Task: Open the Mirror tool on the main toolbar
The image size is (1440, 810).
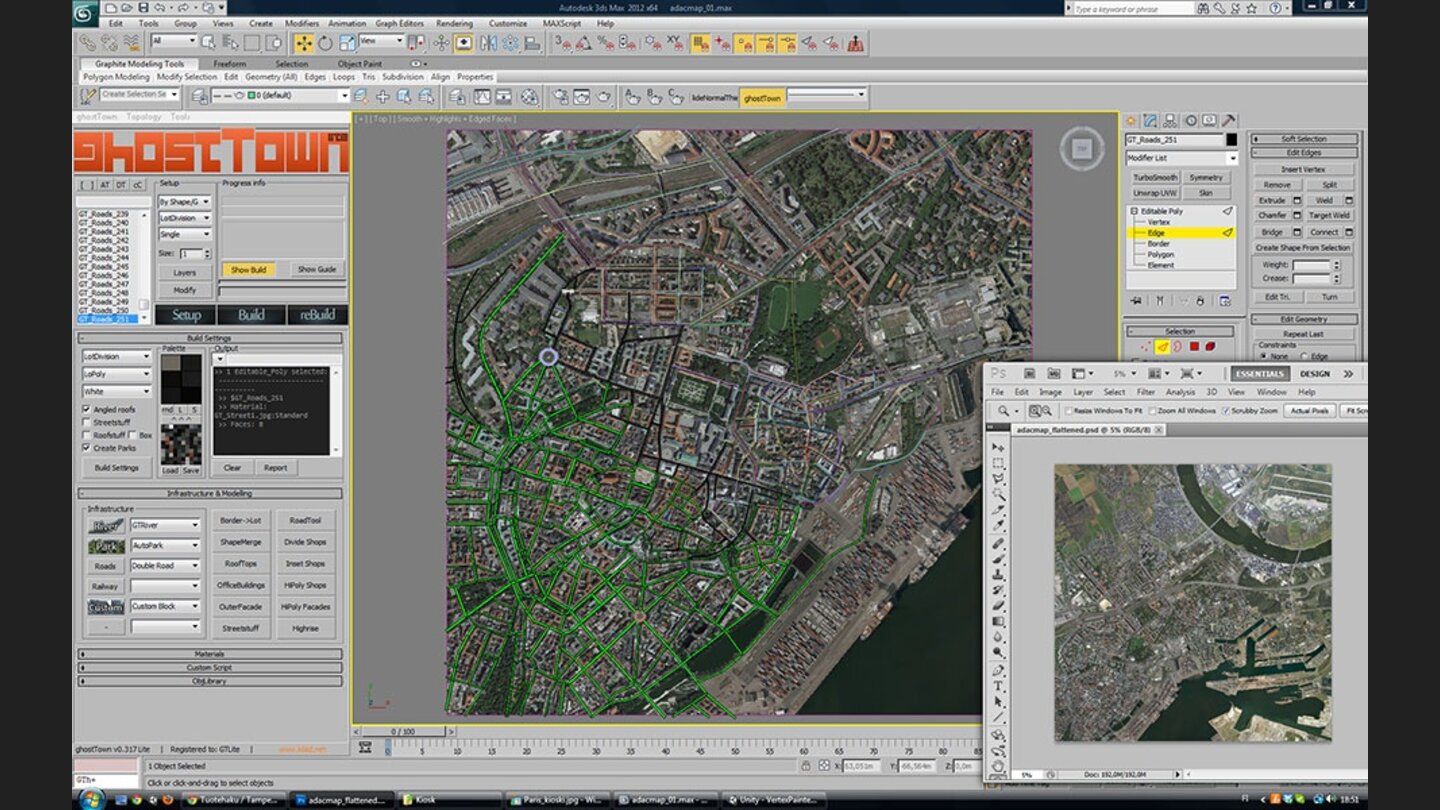Action: 486,42
